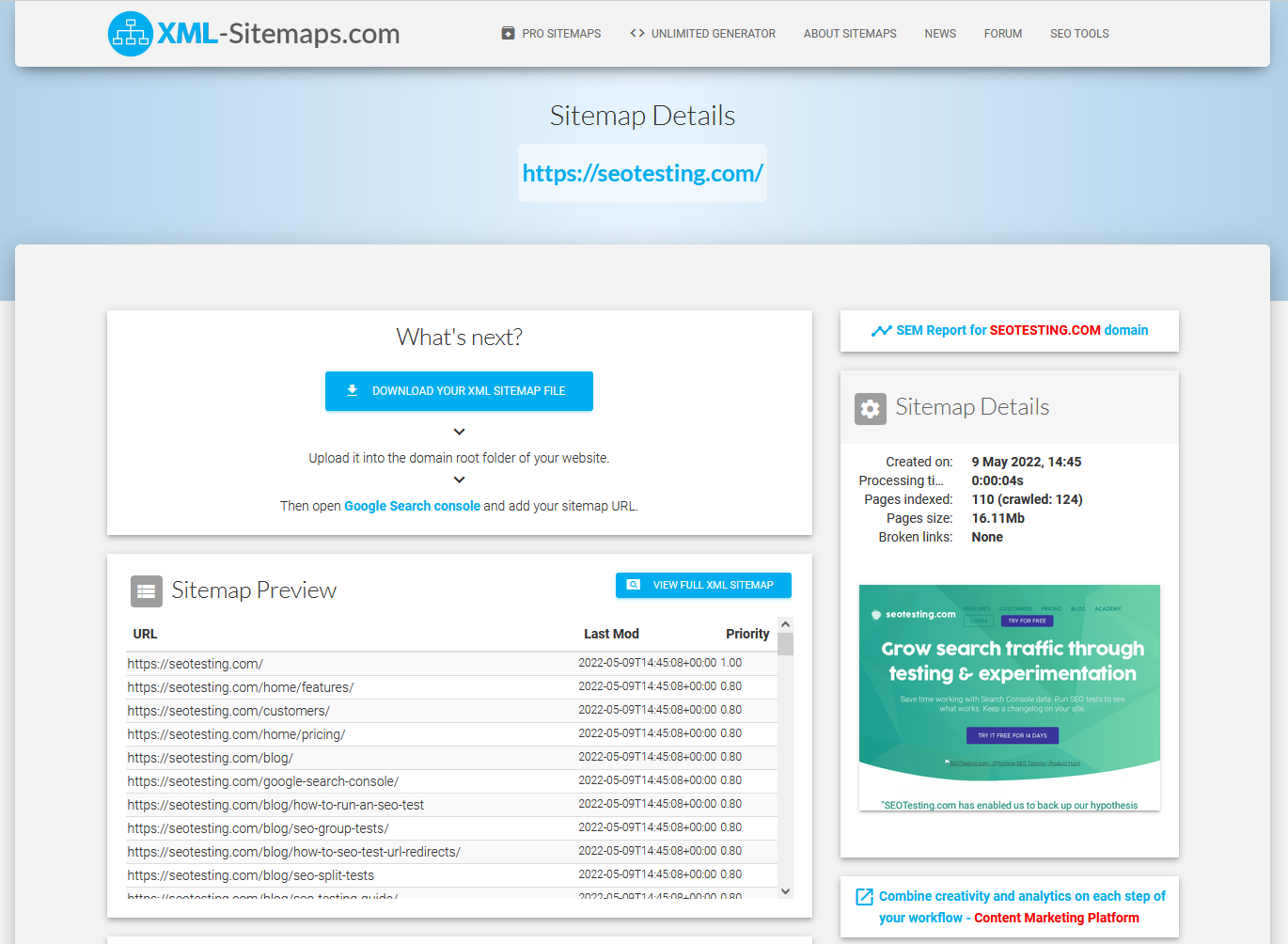Click the sitemap preview scroll up arrow
This screenshot has width=1288, height=944.
[786, 625]
